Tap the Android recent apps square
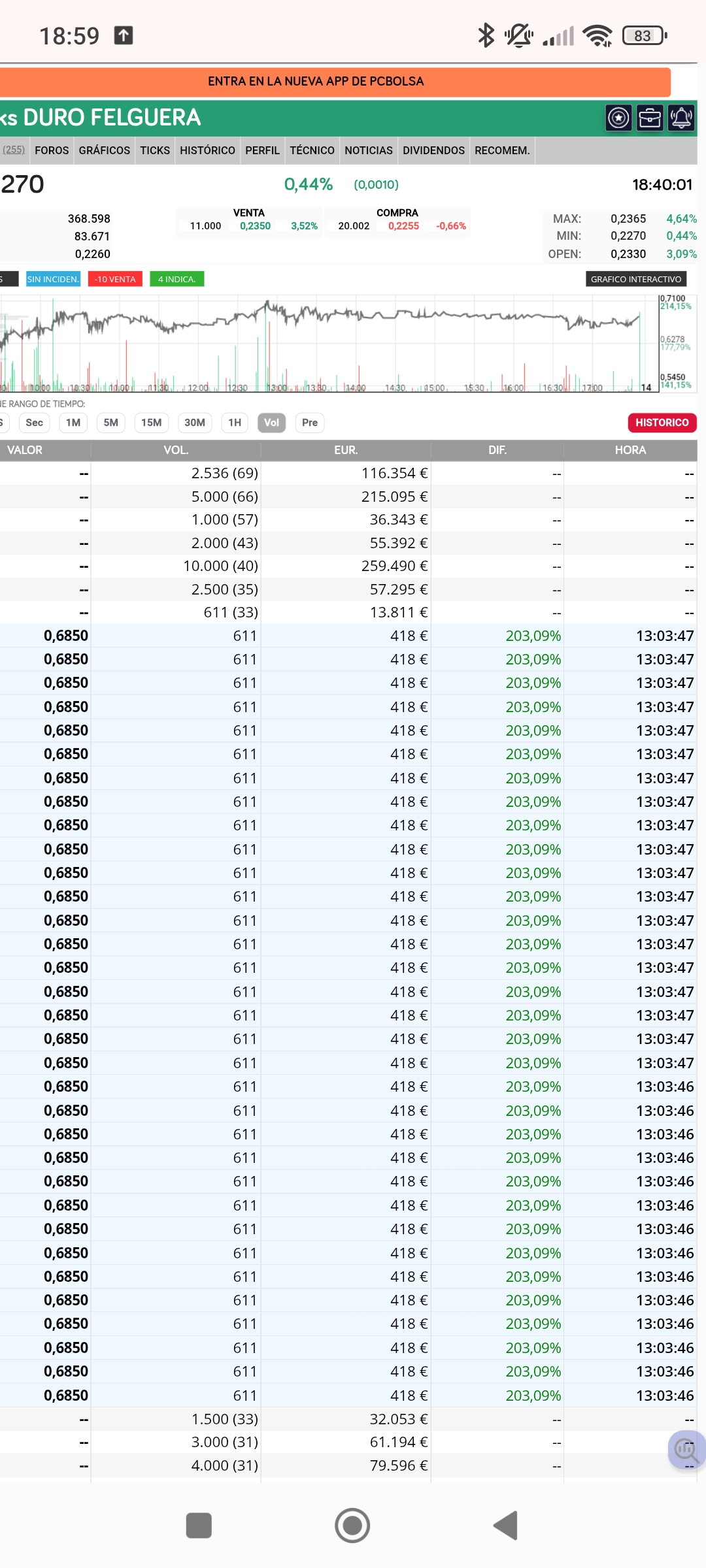 point(199,1526)
